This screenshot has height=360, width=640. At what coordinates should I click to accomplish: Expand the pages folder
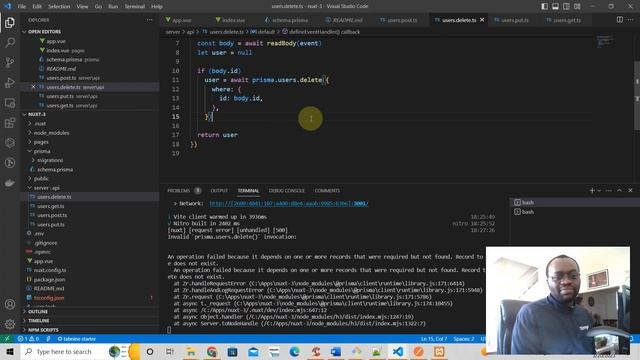[41, 142]
